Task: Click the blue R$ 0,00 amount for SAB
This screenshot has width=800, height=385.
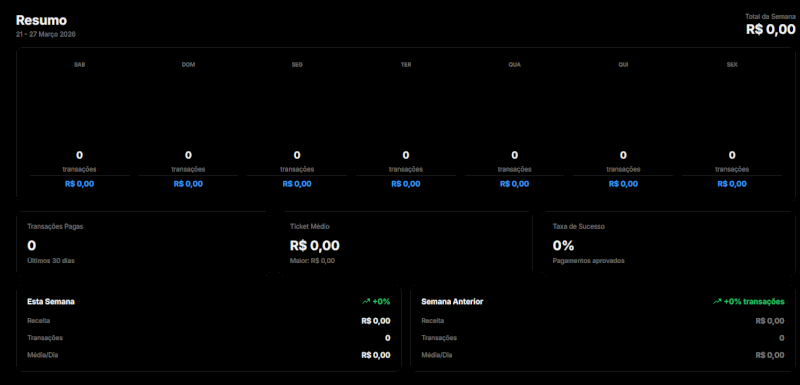Action: pyautogui.click(x=80, y=184)
